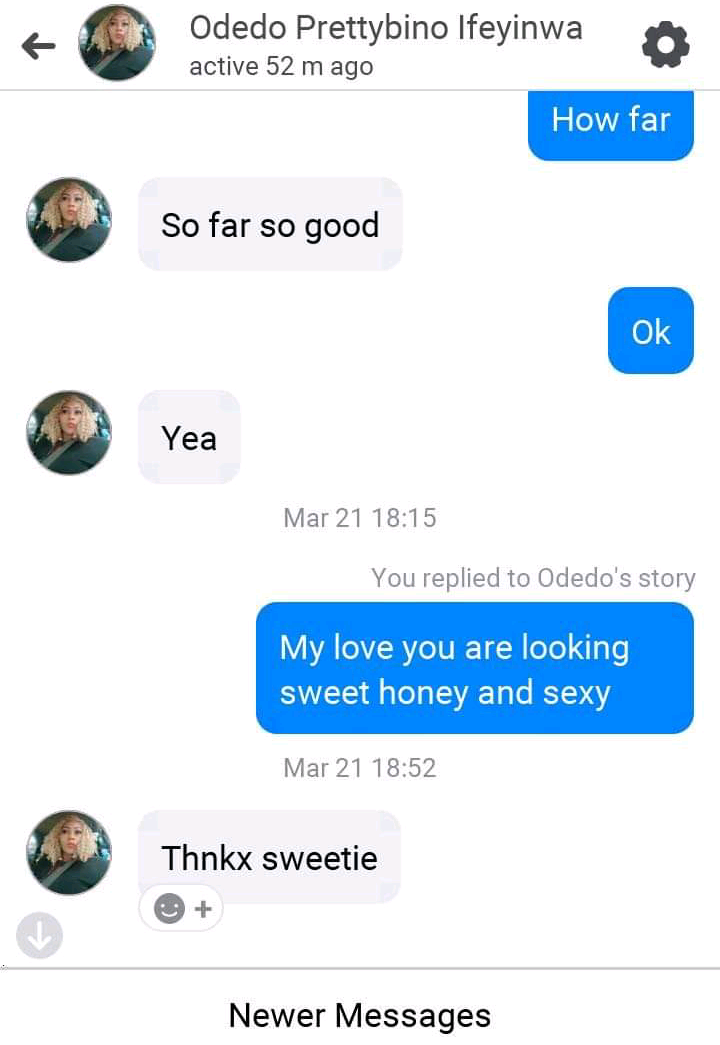Select "My love you are looking" message
The image size is (720, 1045).
point(474,669)
